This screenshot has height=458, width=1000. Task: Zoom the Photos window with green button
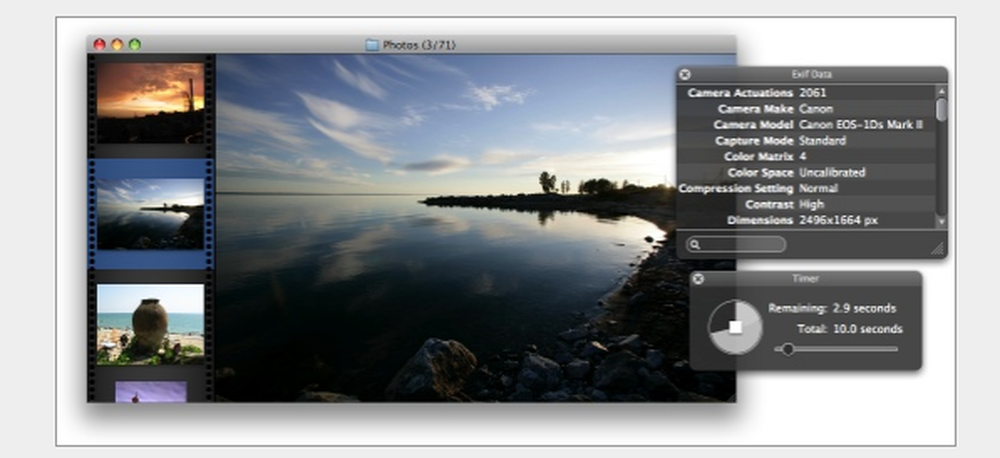click(135, 45)
